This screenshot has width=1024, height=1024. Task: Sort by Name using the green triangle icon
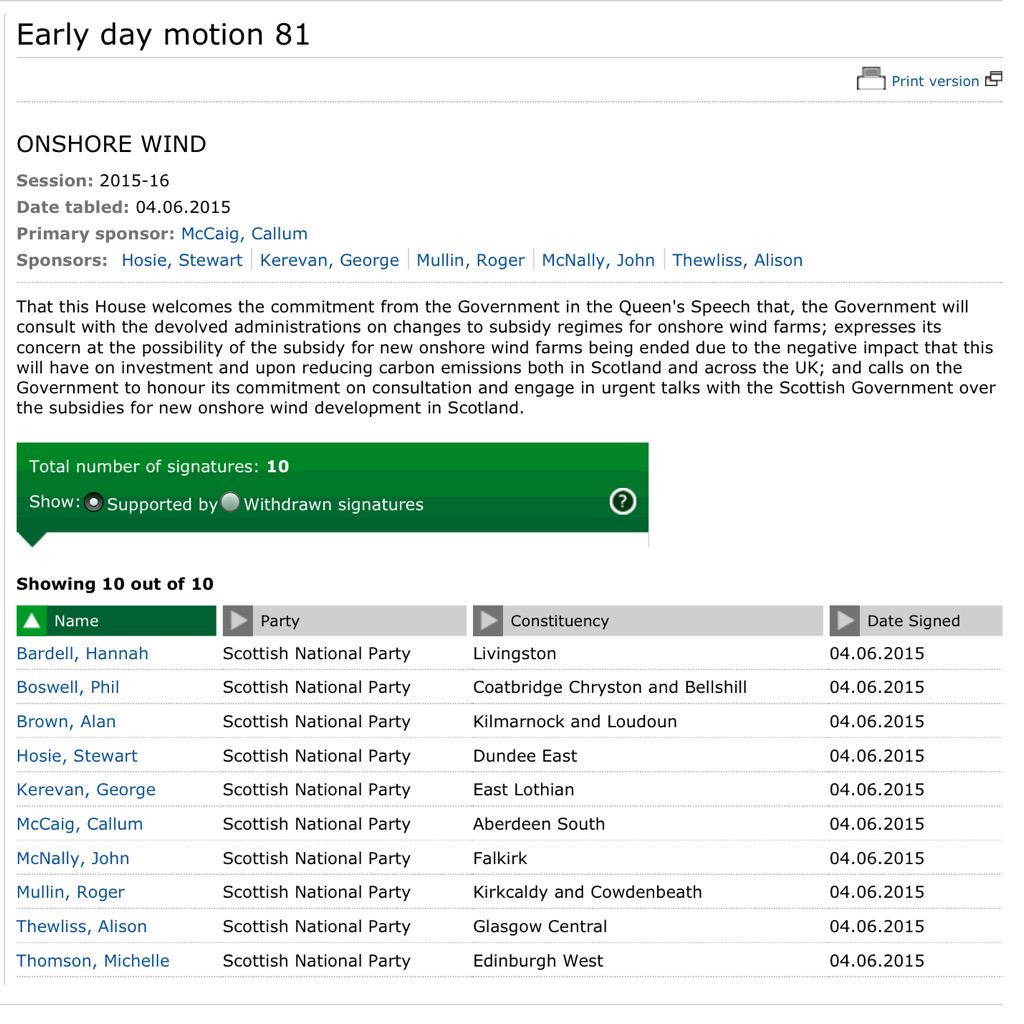31,620
